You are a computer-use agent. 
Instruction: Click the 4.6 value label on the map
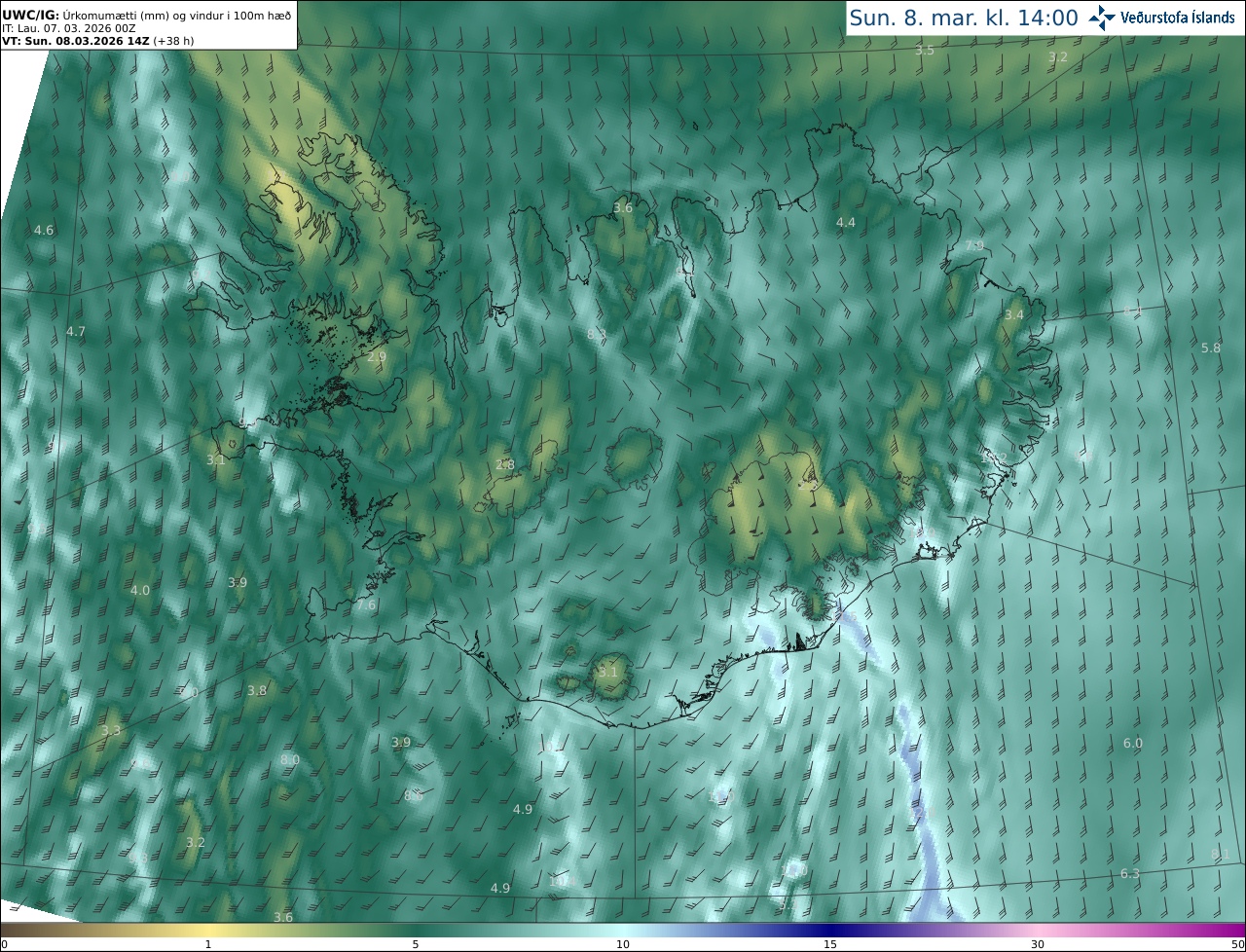click(x=44, y=231)
